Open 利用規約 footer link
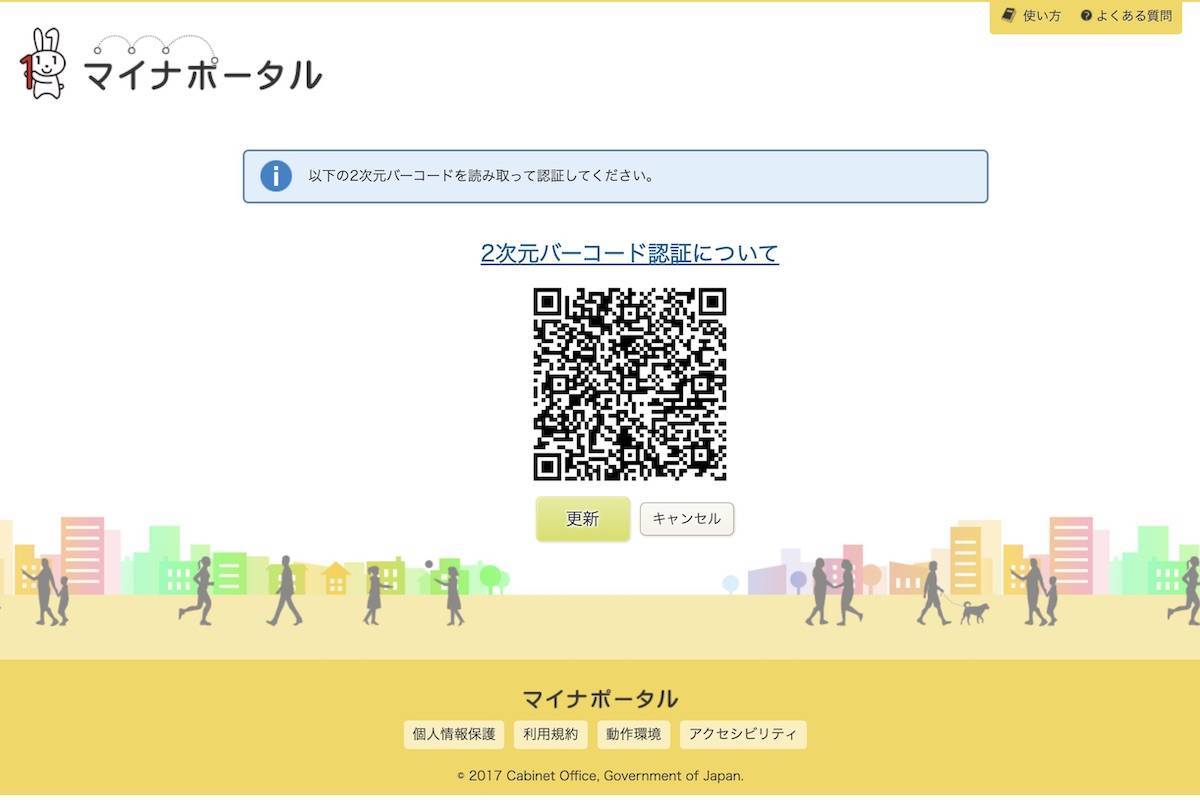Screen dimensions: 1200x808 551,734
